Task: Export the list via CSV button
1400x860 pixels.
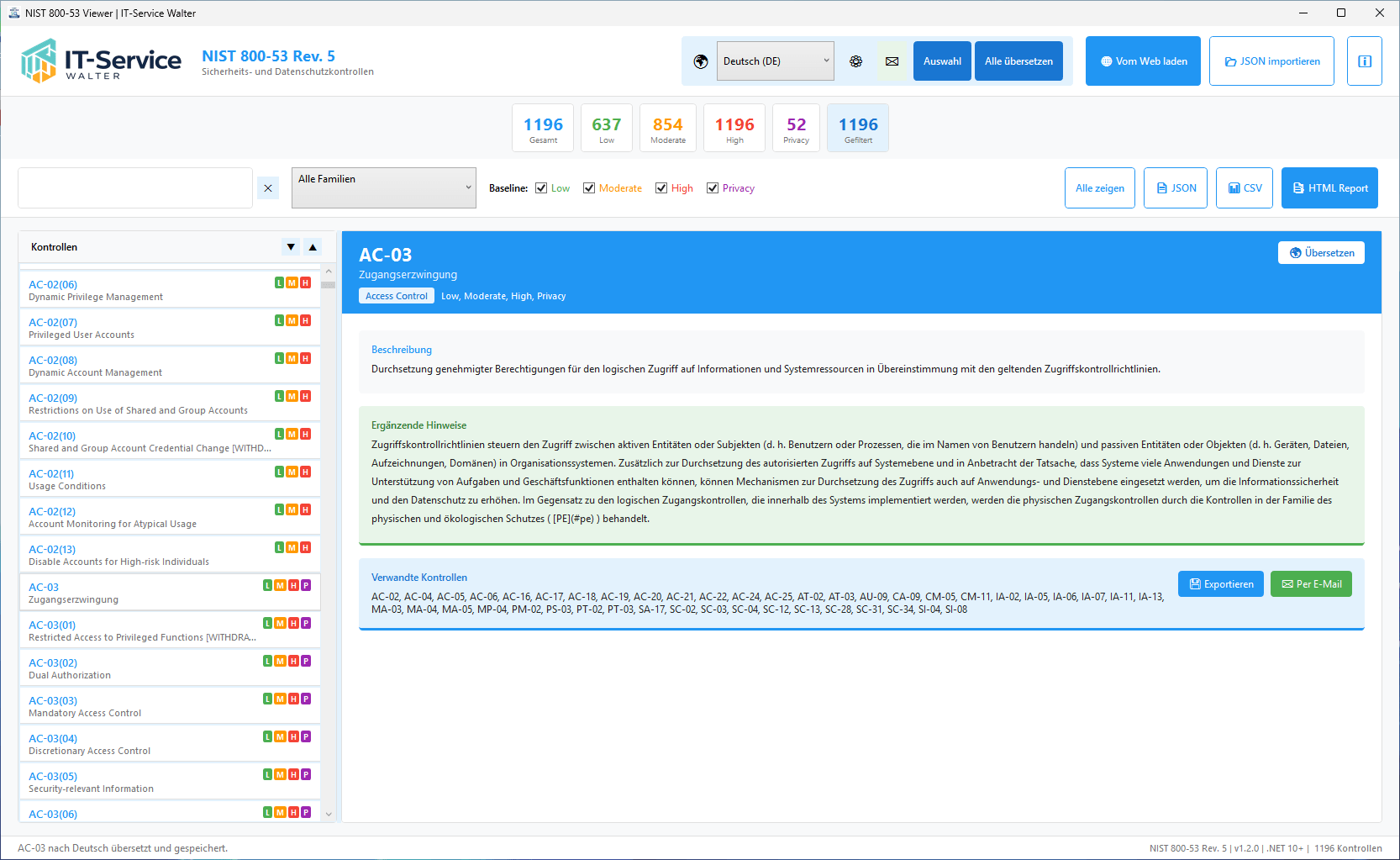Action: (1245, 188)
